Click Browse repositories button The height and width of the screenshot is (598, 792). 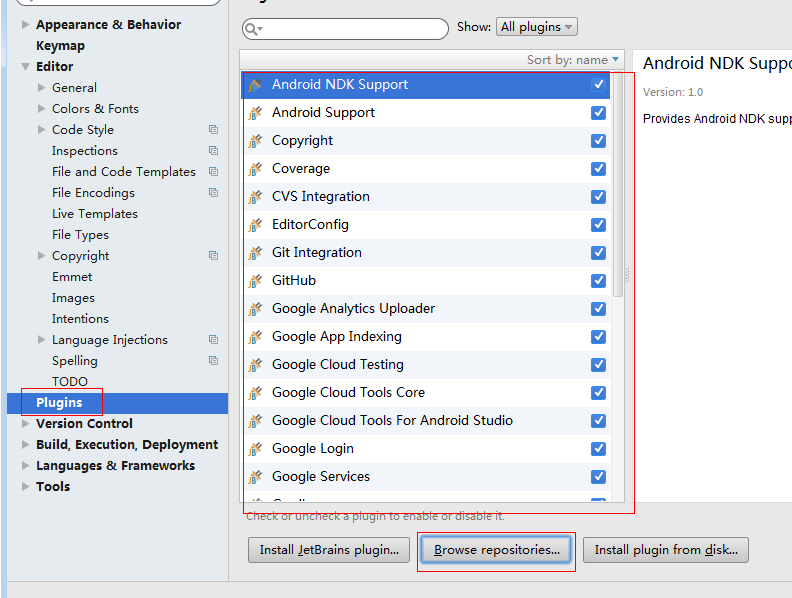(497, 550)
